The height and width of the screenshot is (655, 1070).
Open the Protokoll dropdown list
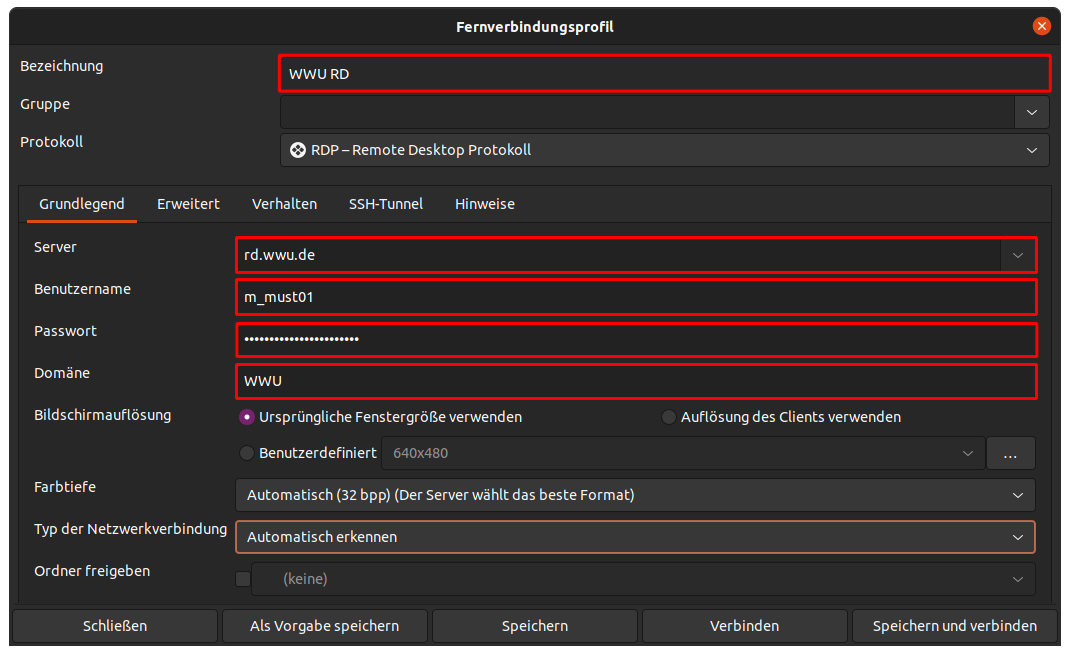[x=664, y=150]
